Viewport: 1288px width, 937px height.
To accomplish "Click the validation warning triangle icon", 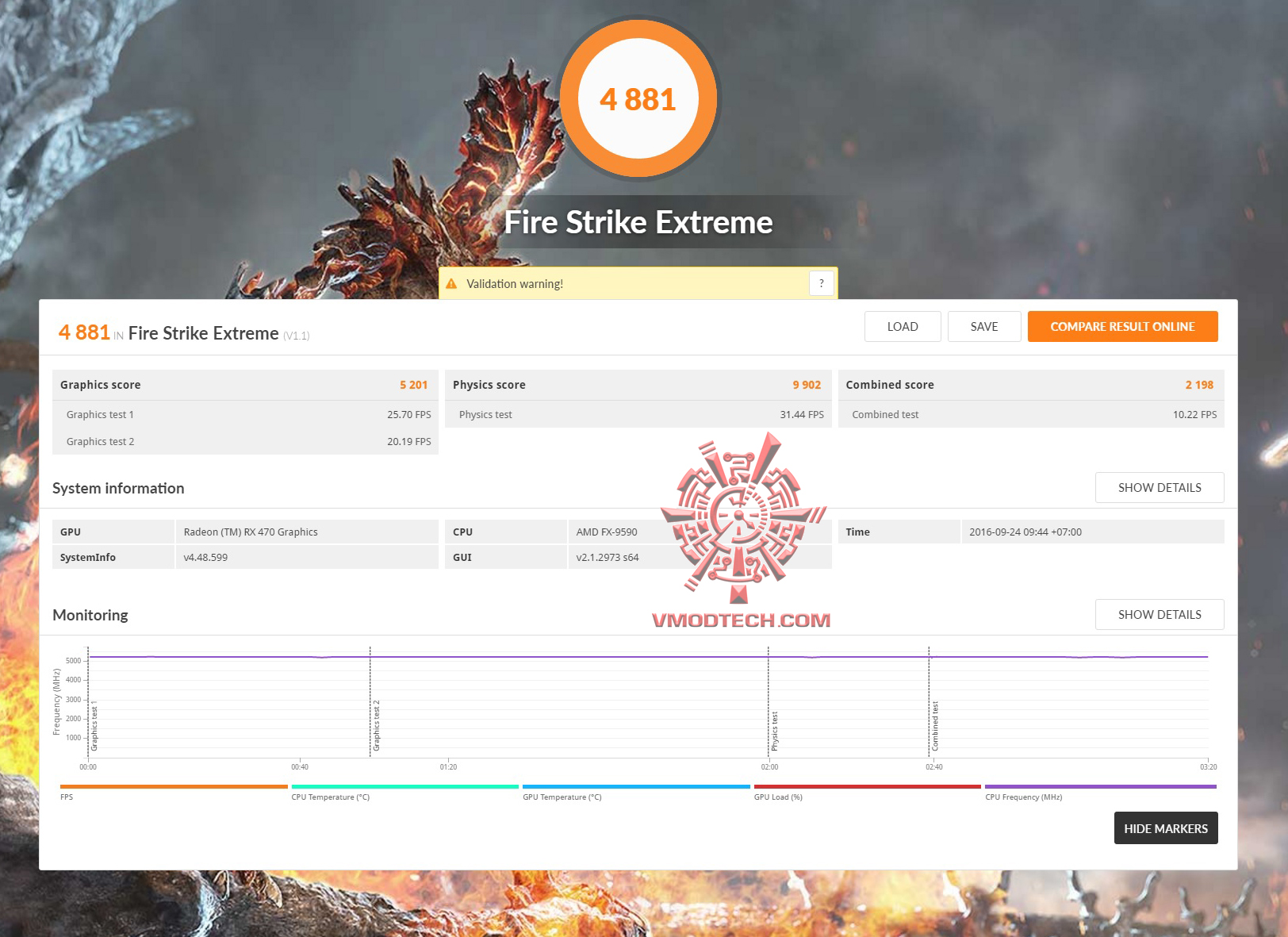I will coord(451,284).
